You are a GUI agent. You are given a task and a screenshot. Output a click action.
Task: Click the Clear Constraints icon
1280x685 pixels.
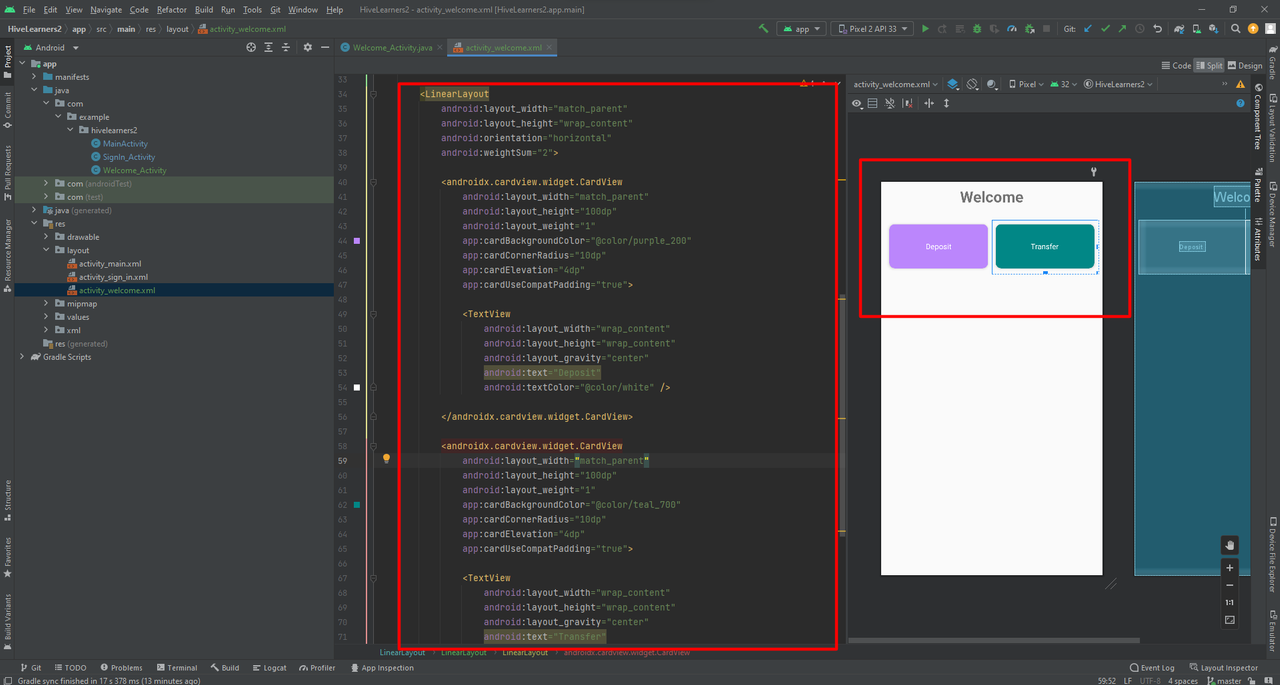(907, 103)
